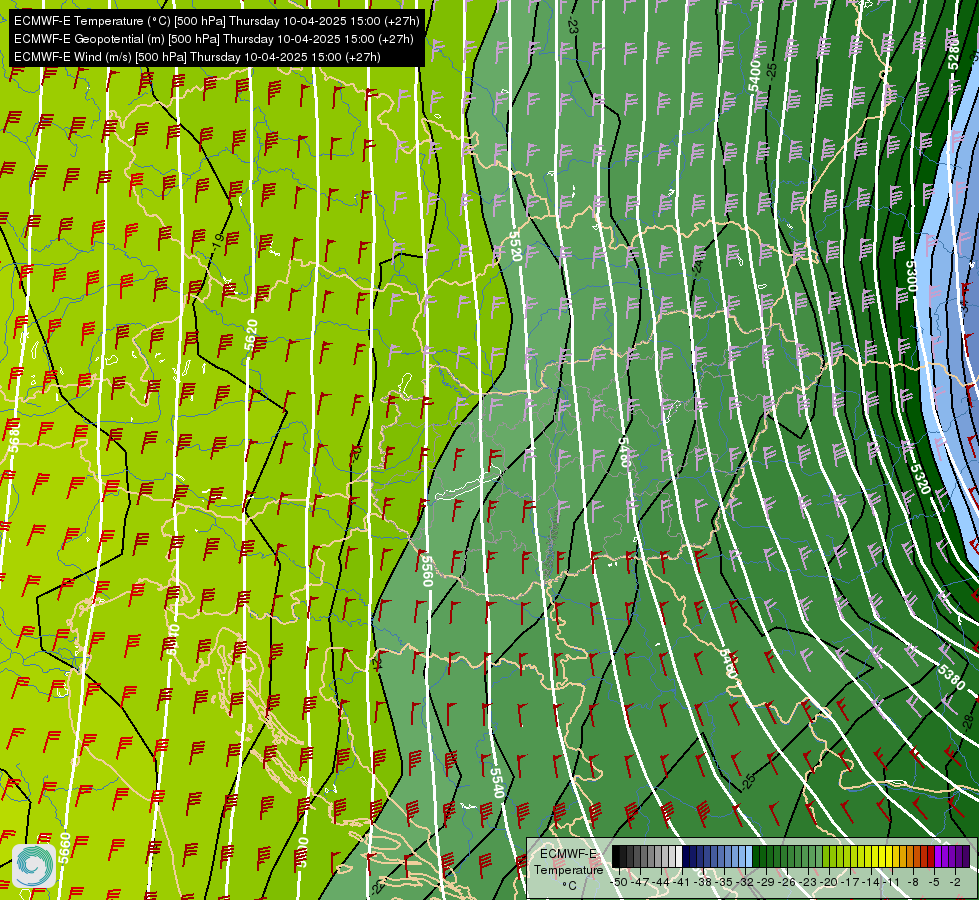
Task: Click the -2 value on the temperature legend
Action: pyautogui.click(x=954, y=882)
